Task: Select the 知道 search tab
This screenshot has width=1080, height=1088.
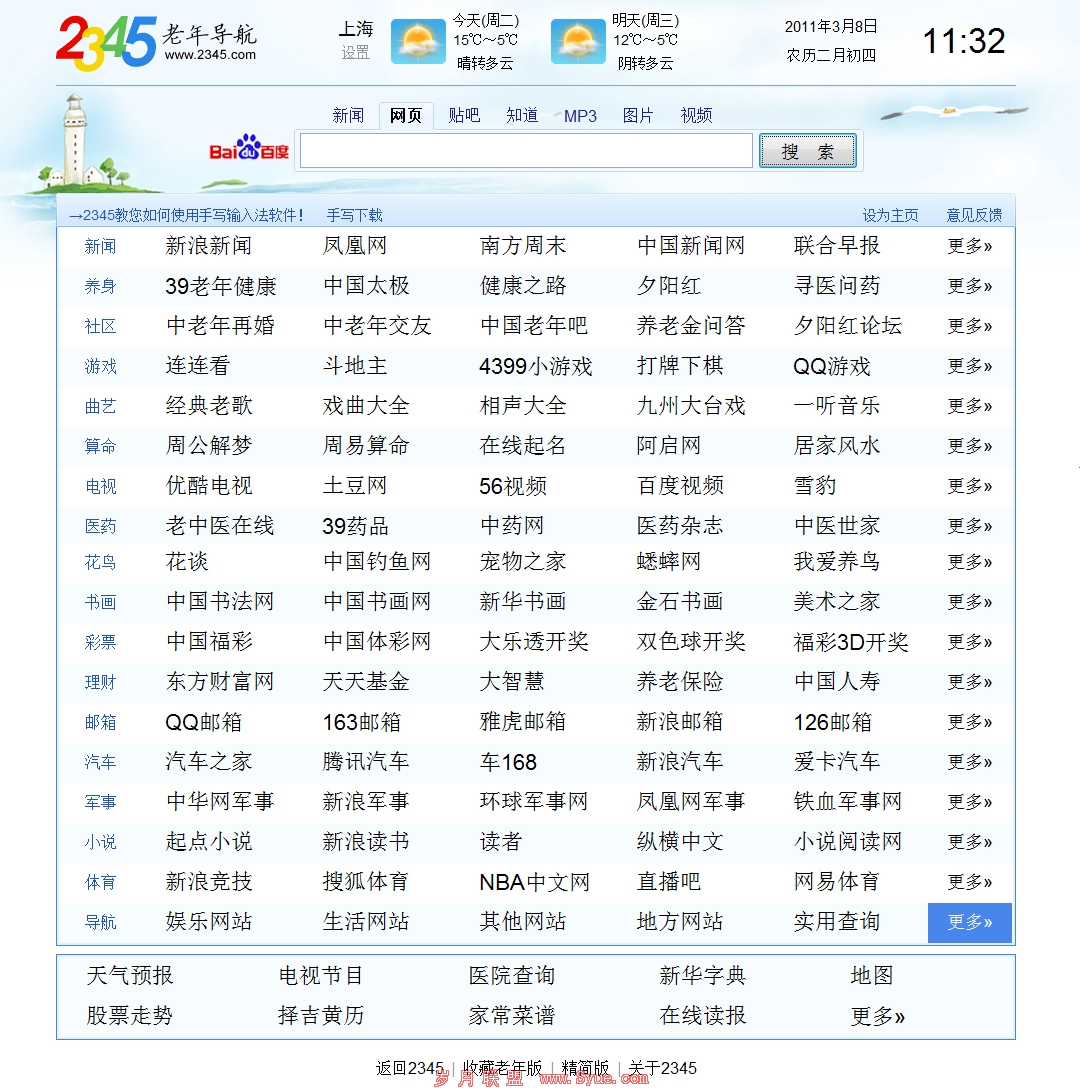Action: point(522,115)
